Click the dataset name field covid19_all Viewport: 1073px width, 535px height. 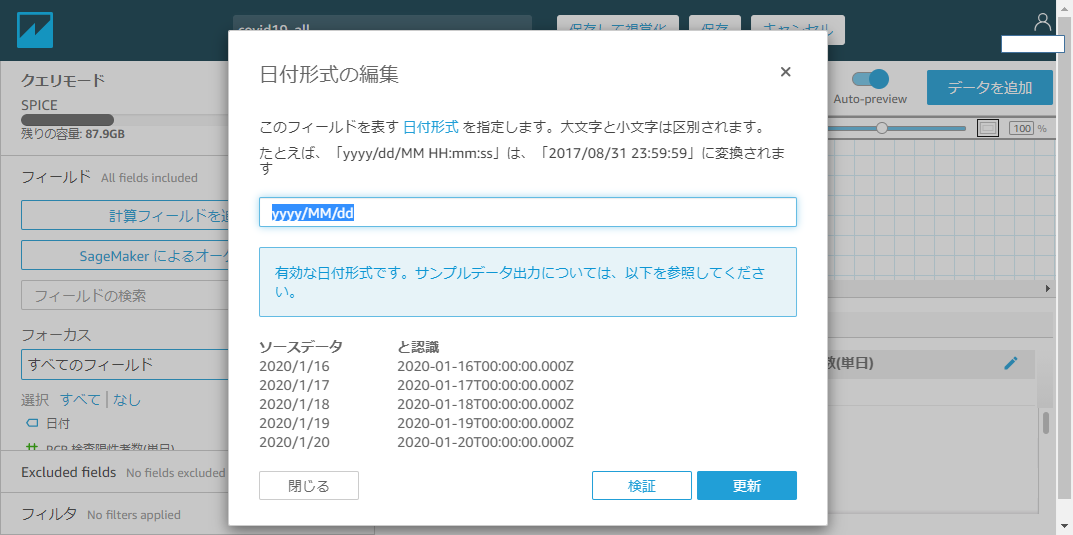click(382, 23)
